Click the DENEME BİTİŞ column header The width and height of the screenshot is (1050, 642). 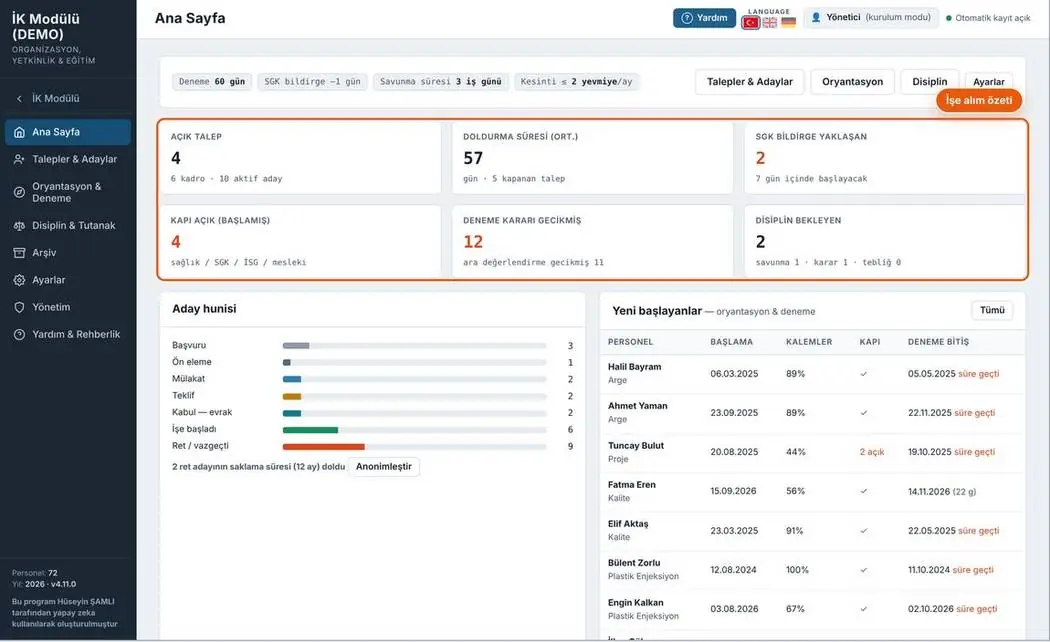[x=938, y=342]
